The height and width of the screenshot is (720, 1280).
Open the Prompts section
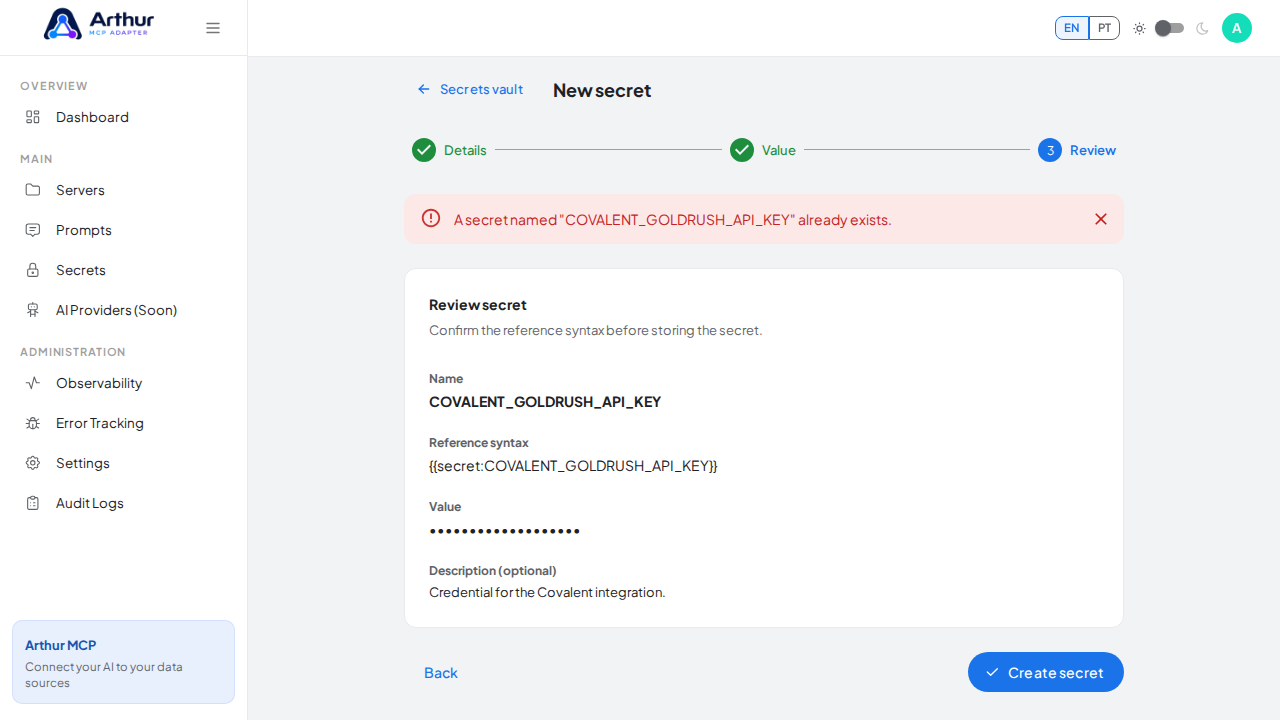(123, 230)
